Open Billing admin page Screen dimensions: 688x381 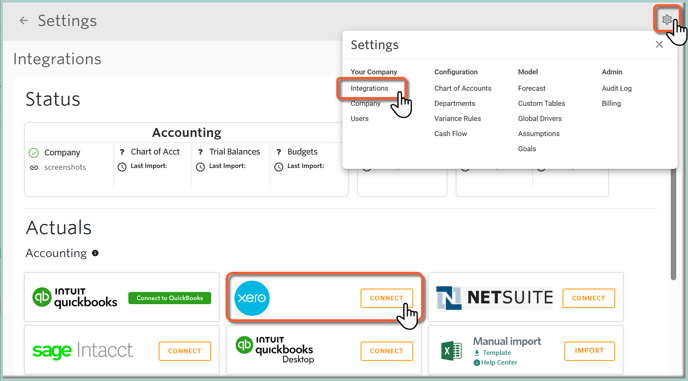point(611,104)
